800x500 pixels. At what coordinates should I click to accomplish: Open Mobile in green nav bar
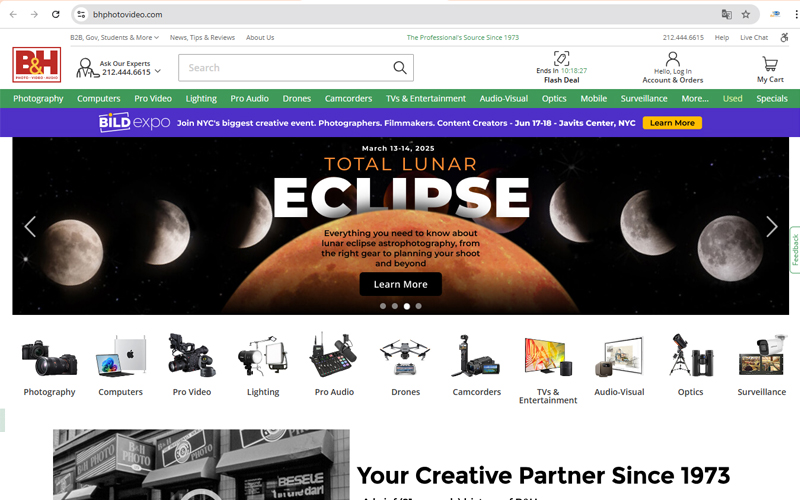tap(593, 98)
